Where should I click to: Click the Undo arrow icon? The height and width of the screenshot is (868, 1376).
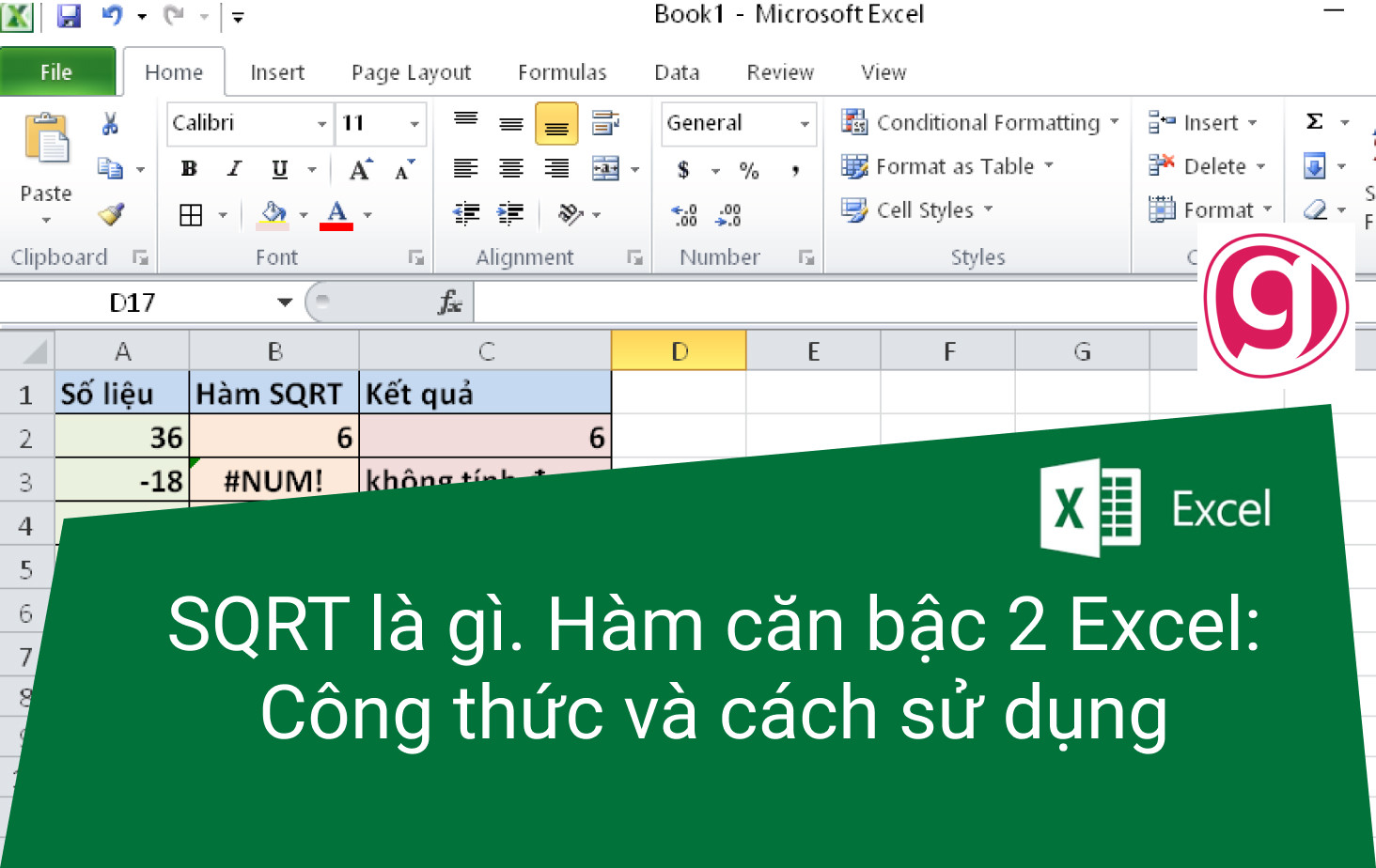113,16
